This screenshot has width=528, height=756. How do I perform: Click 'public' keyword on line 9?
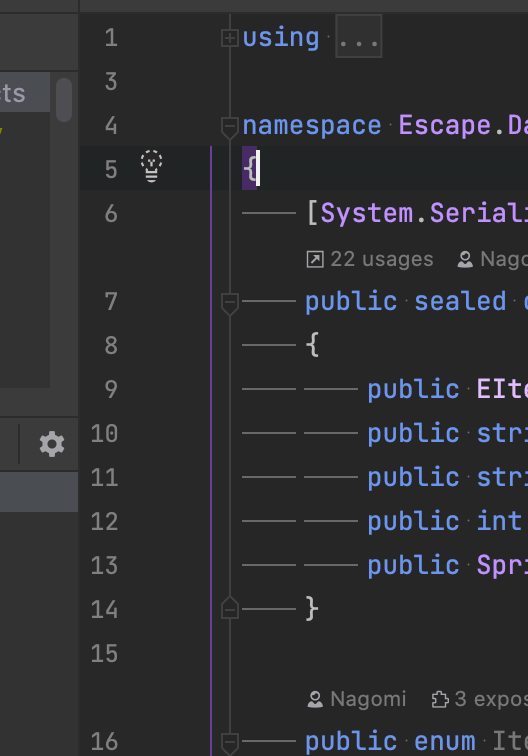[413, 390]
